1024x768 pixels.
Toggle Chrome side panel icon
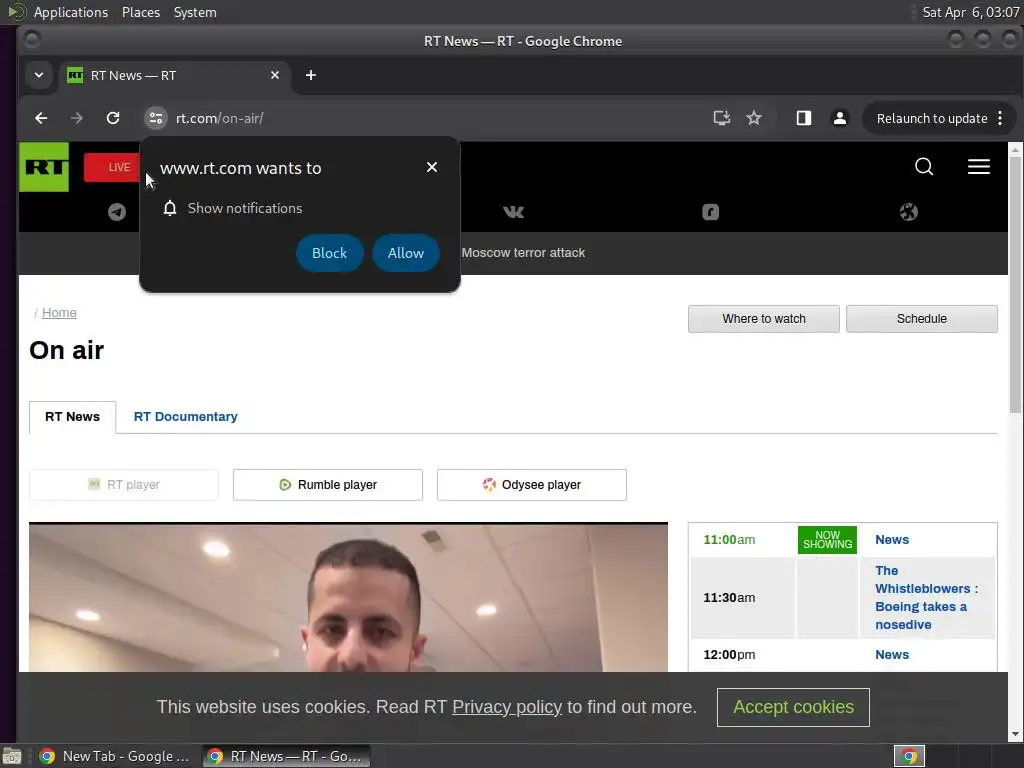(x=803, y=118)
